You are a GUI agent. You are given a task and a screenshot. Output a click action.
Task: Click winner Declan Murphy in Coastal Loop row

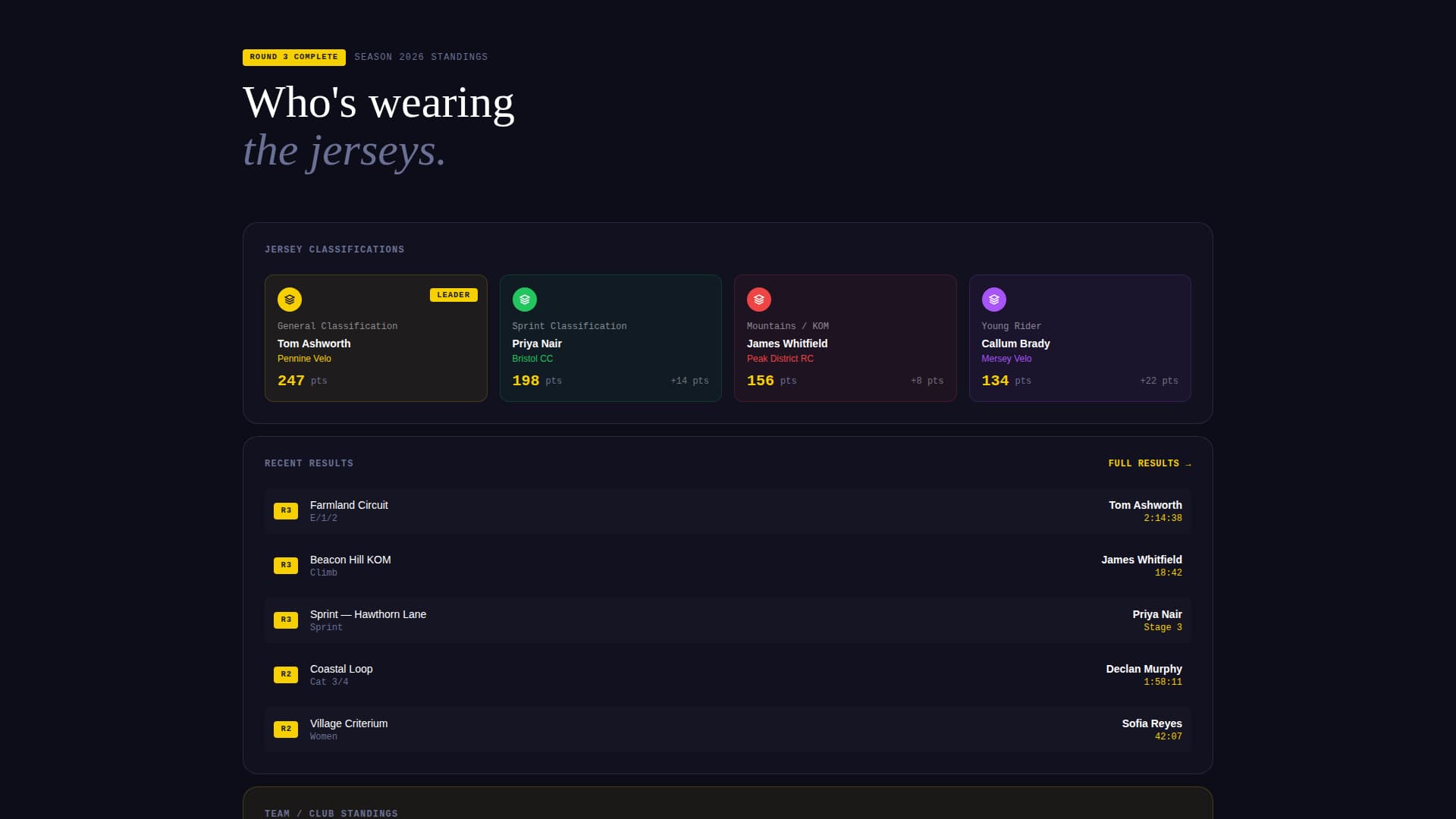(1144, 669)
